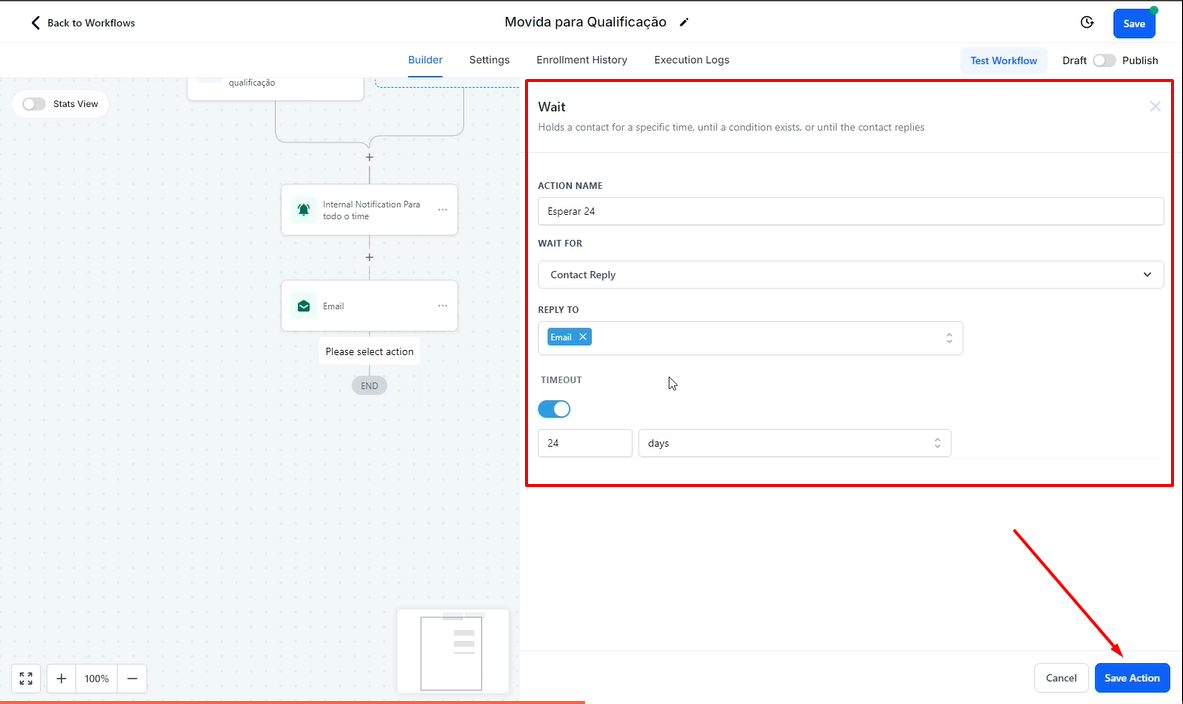Open version history clock icon
1183x704 pixels.
(x=1087, y=22)
